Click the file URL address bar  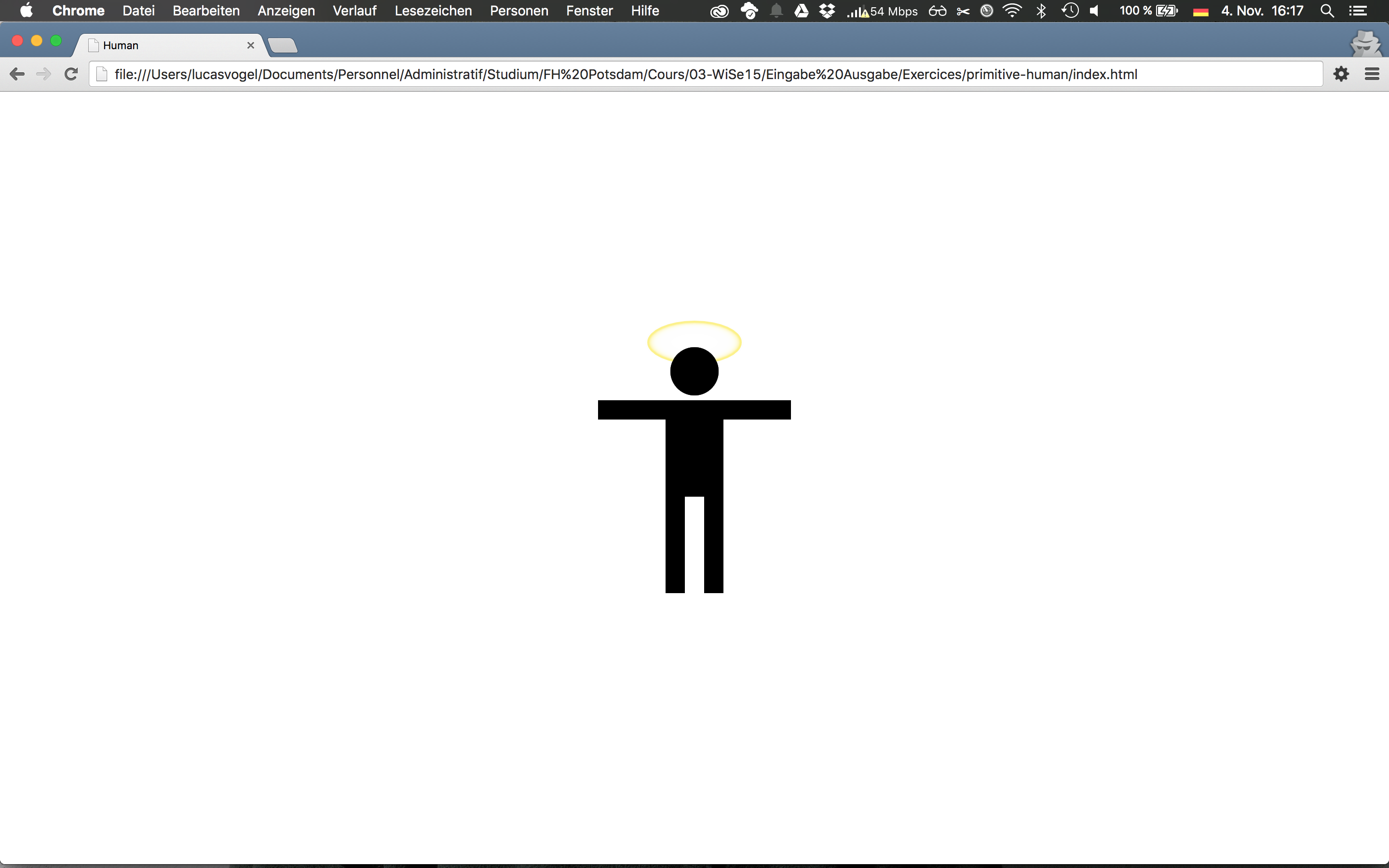pos(626,75)
